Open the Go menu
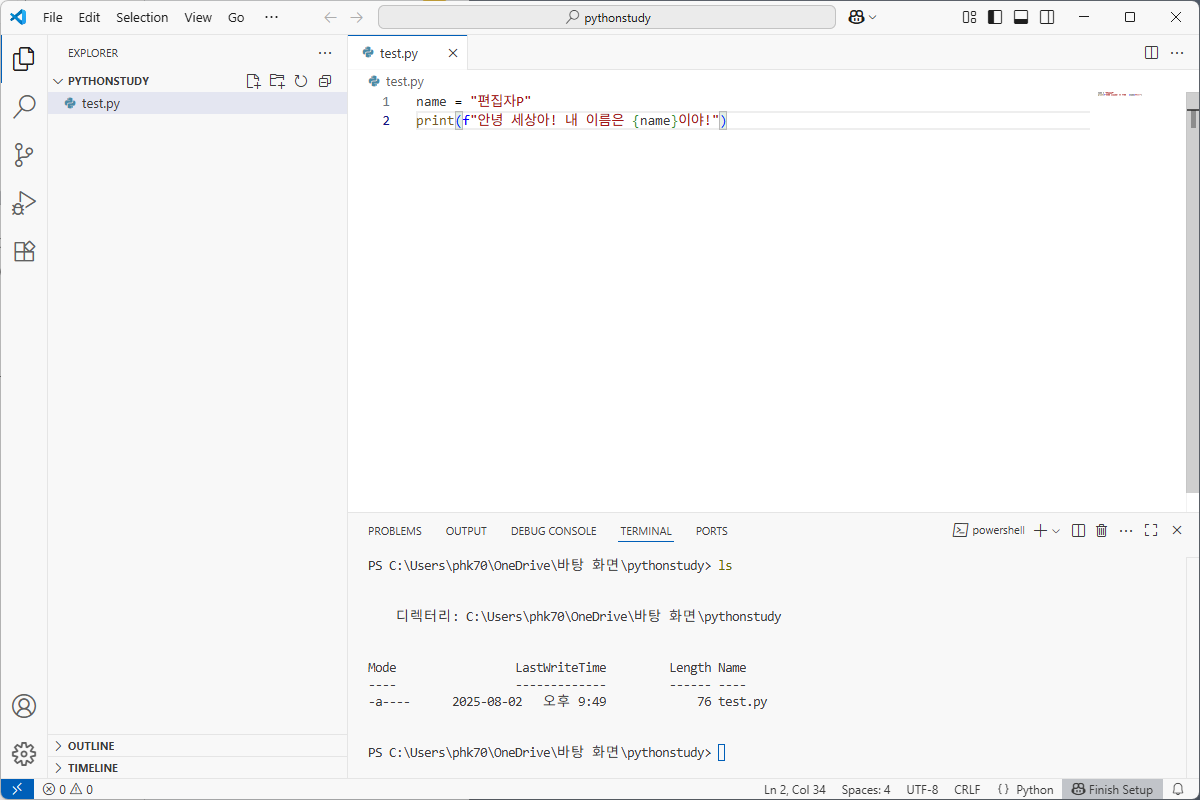This screenshot has width=1200, height=800. click(x=236, y=17)
